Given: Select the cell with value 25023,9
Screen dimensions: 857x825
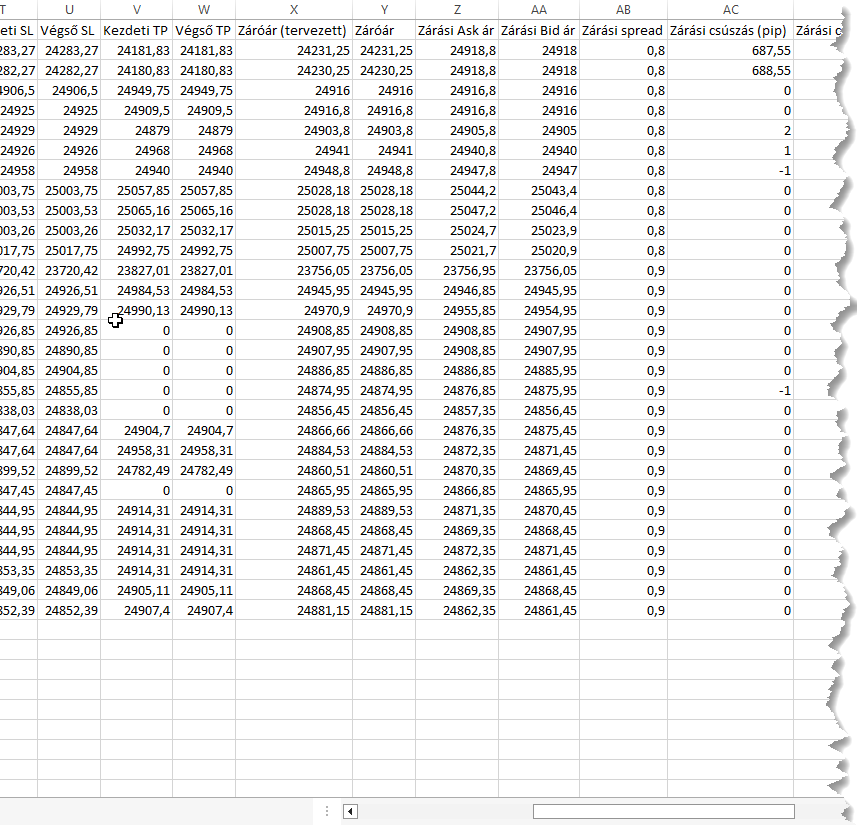Looking at the screenshot, I should [x=539, y=231].
